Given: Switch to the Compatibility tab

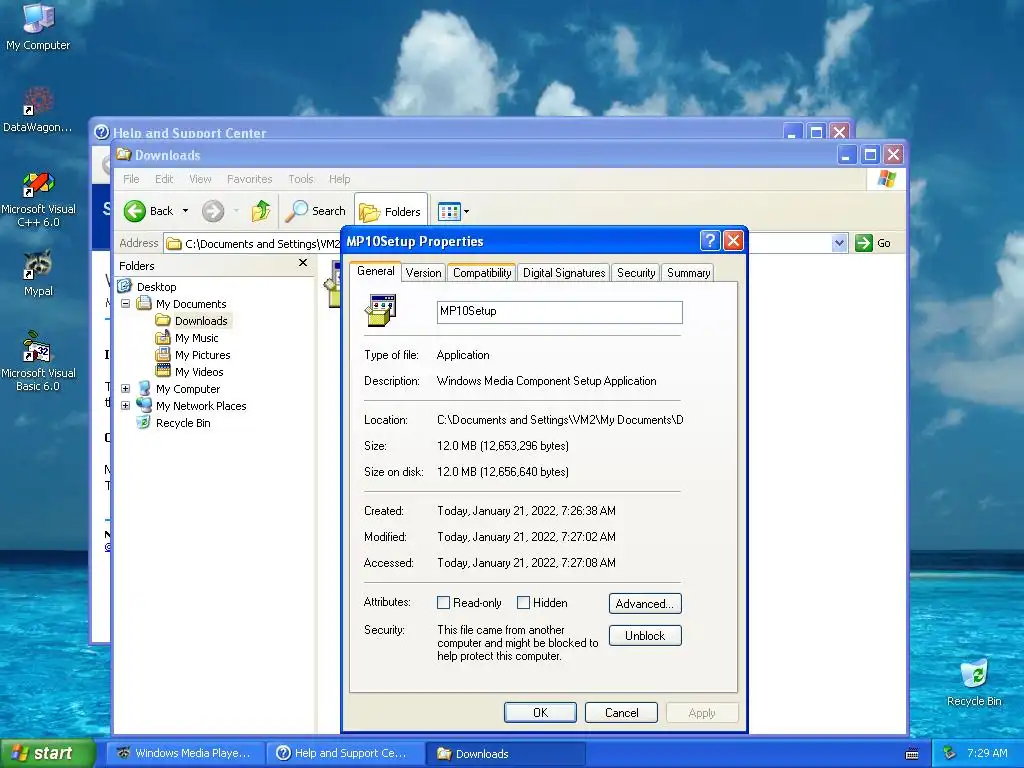Looking at the screenshot, I should click(482, 273).
